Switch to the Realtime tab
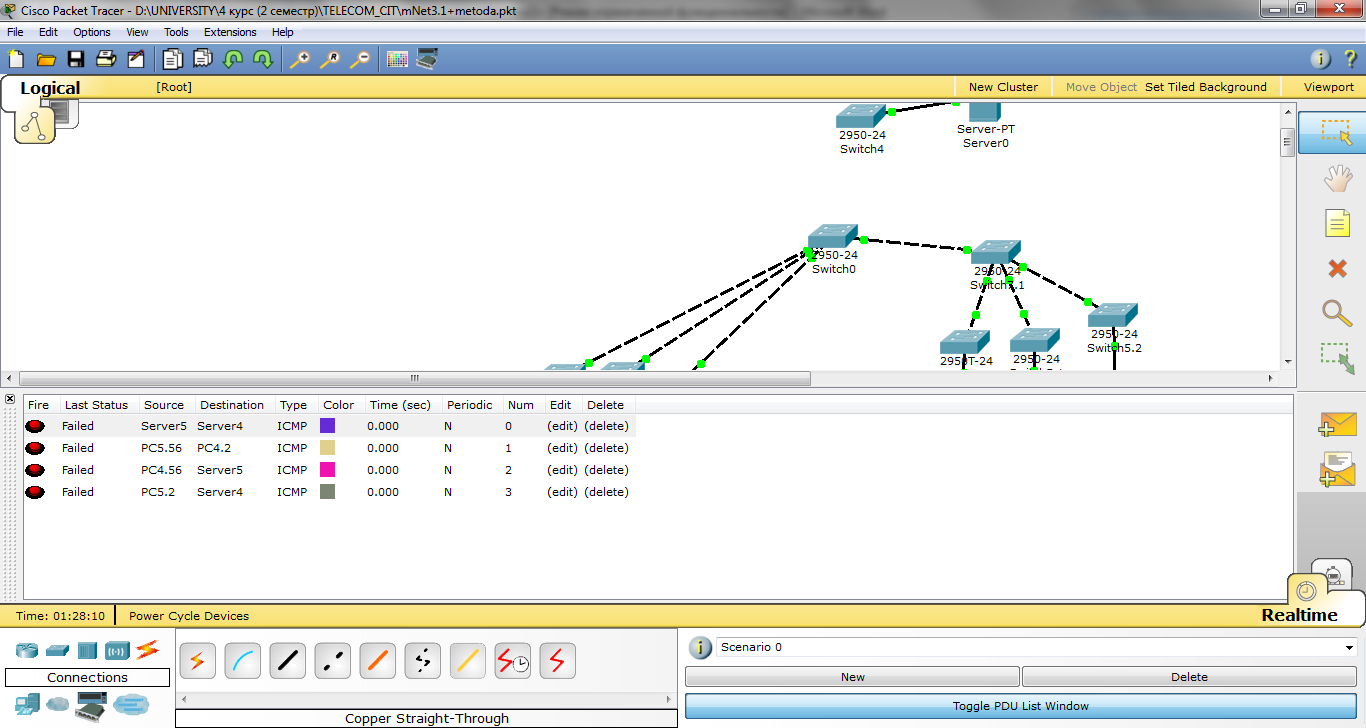 [x=1299, y=615]
